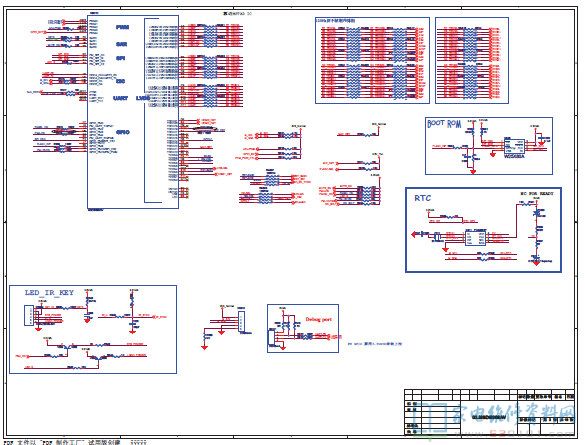This screenshot has width=585, height=445.
Task: Click the BOOT ROM block title
Action: [444, 124]
